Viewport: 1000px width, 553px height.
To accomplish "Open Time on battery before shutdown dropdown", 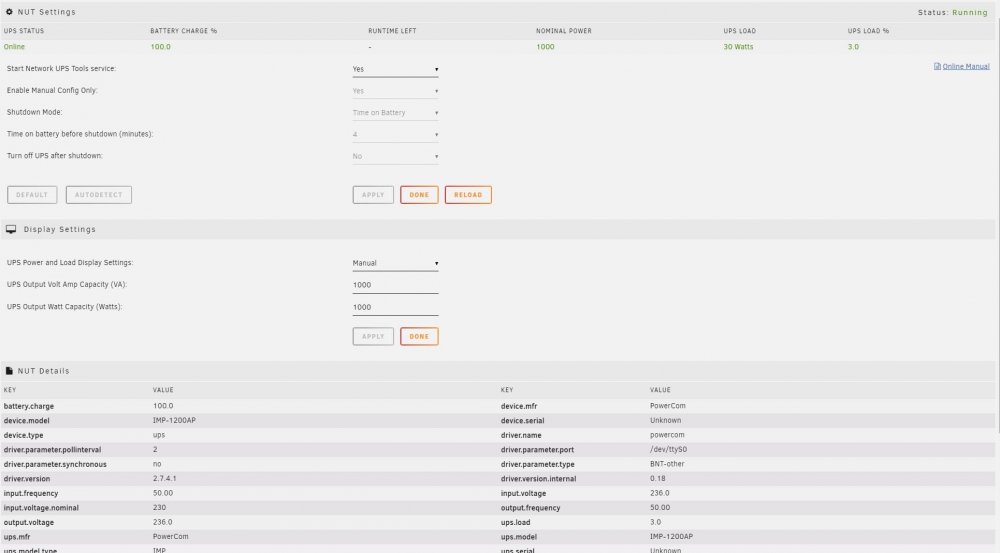I will (x=395, y=134).
